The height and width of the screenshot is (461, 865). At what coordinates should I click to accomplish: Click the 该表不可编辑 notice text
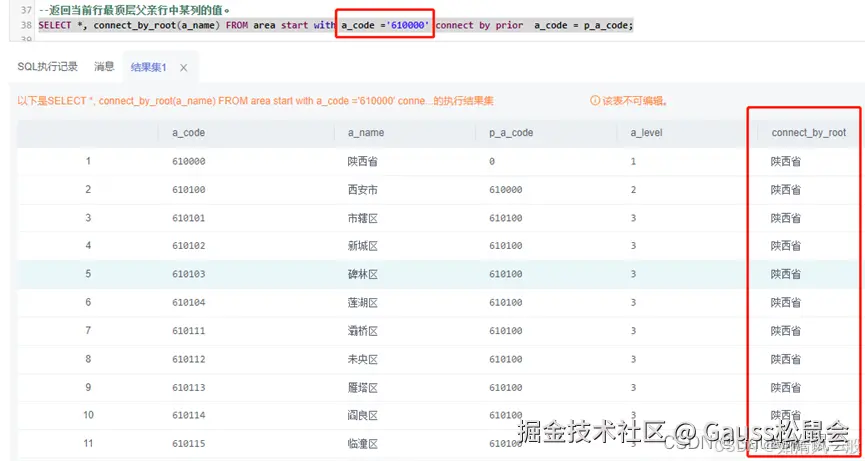coord(634,101)
